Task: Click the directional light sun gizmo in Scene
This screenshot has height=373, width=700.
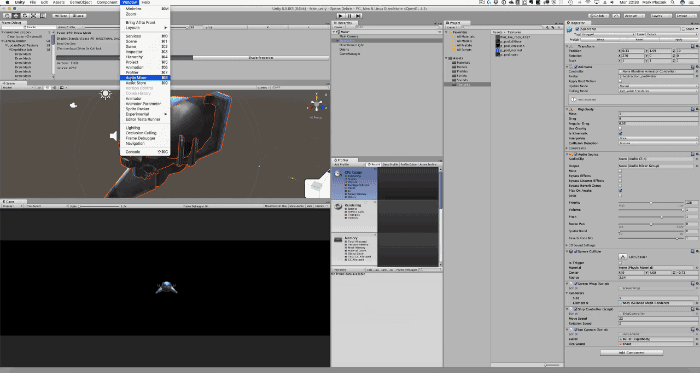Action: click(106, 94)
